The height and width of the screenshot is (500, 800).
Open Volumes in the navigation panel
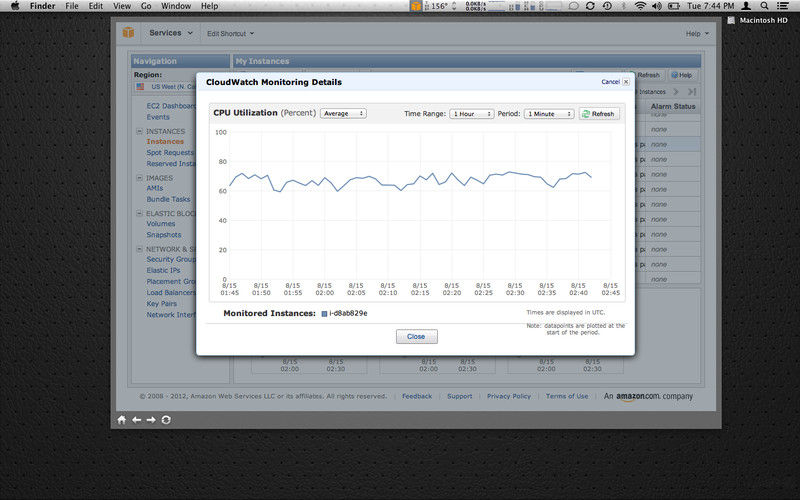click(161, 224)
